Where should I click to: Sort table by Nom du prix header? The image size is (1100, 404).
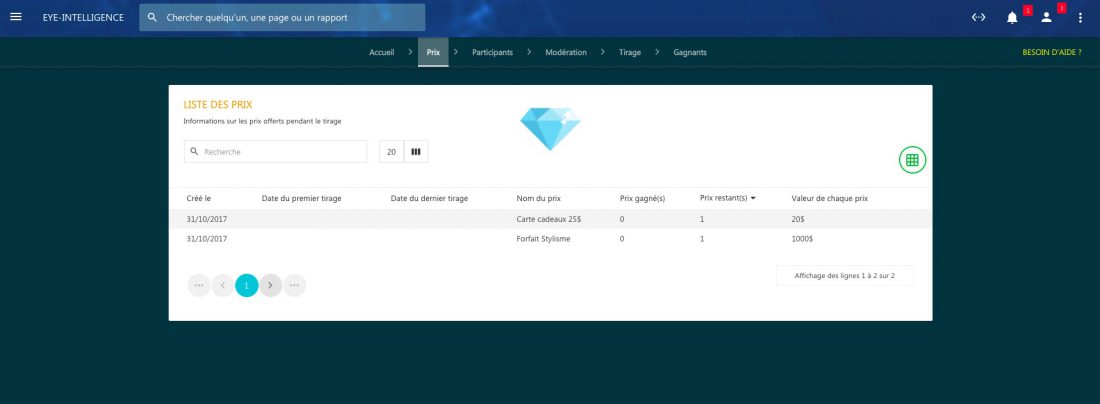pos(538,198)
